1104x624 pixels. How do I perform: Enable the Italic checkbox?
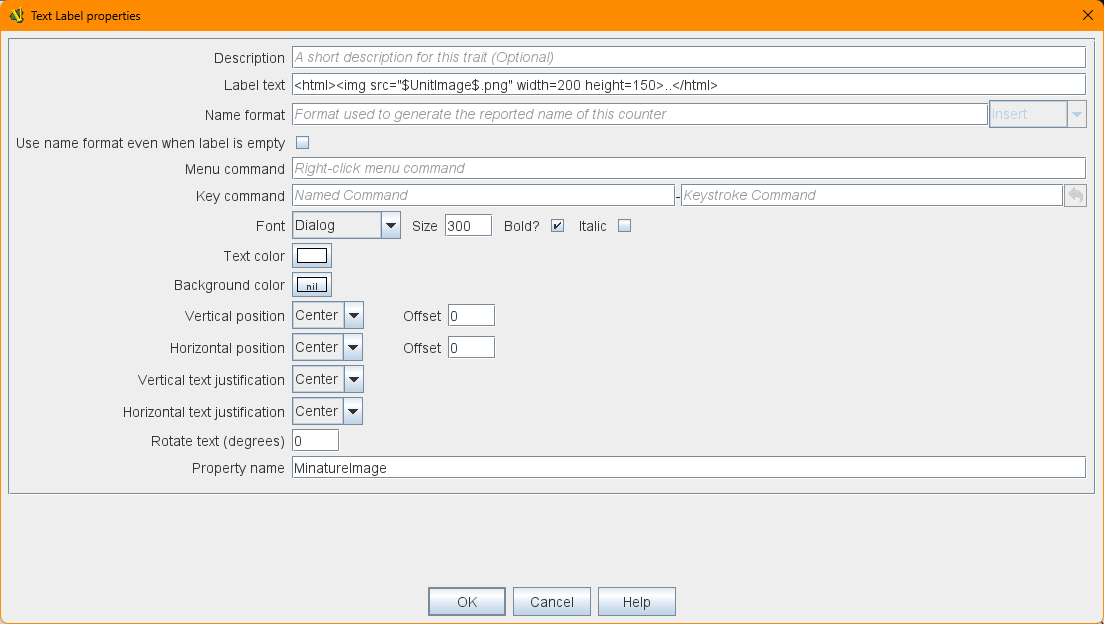pos(625,226)
